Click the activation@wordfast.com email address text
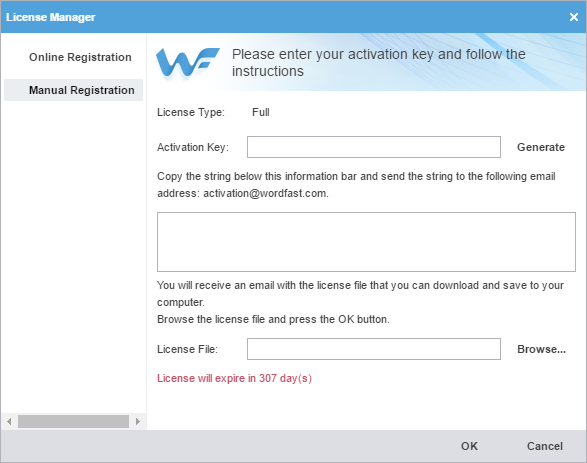 coord(265,194)
